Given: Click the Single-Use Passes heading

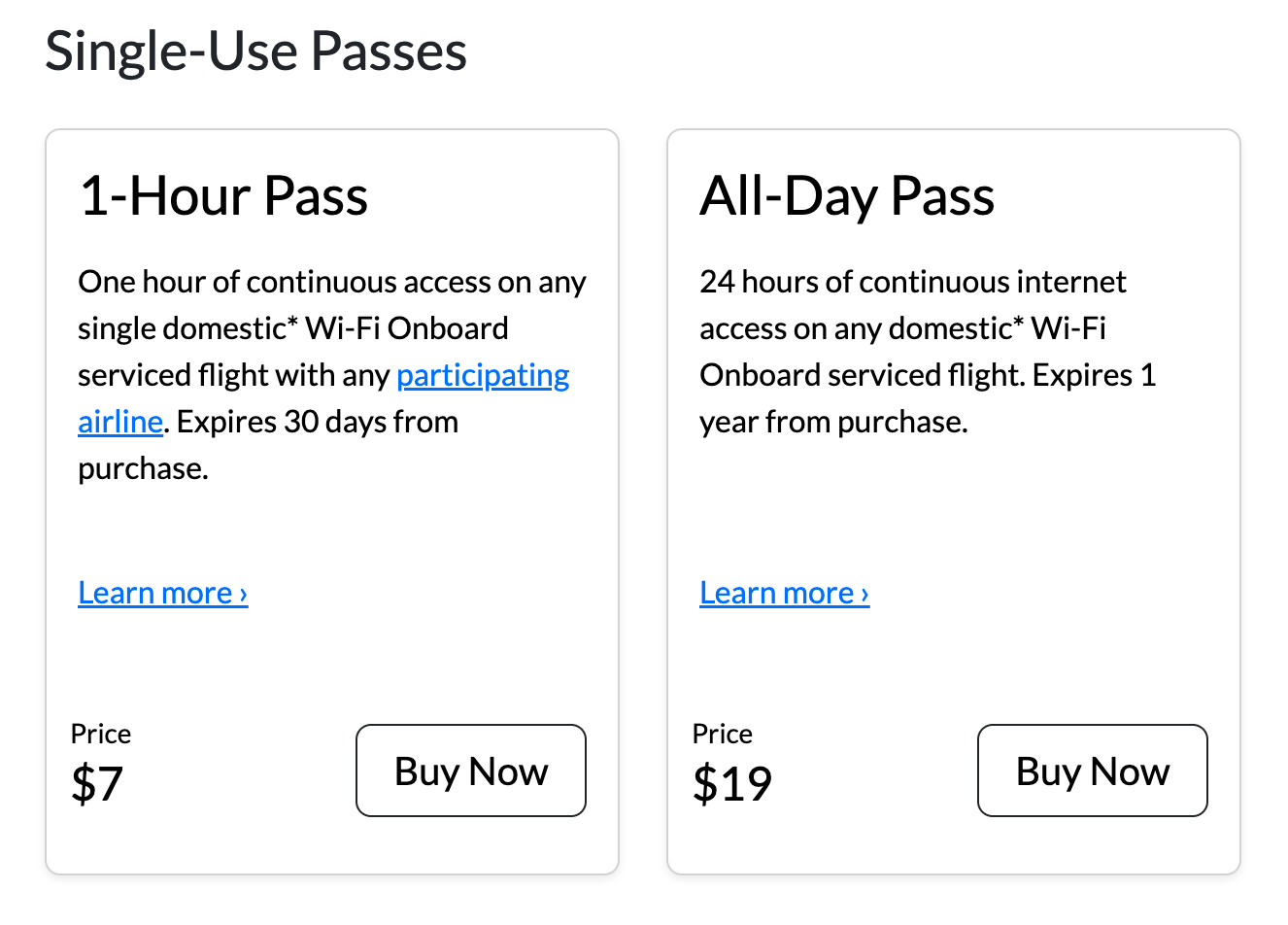Looking at the screenshot, I should tap(255, 51).
